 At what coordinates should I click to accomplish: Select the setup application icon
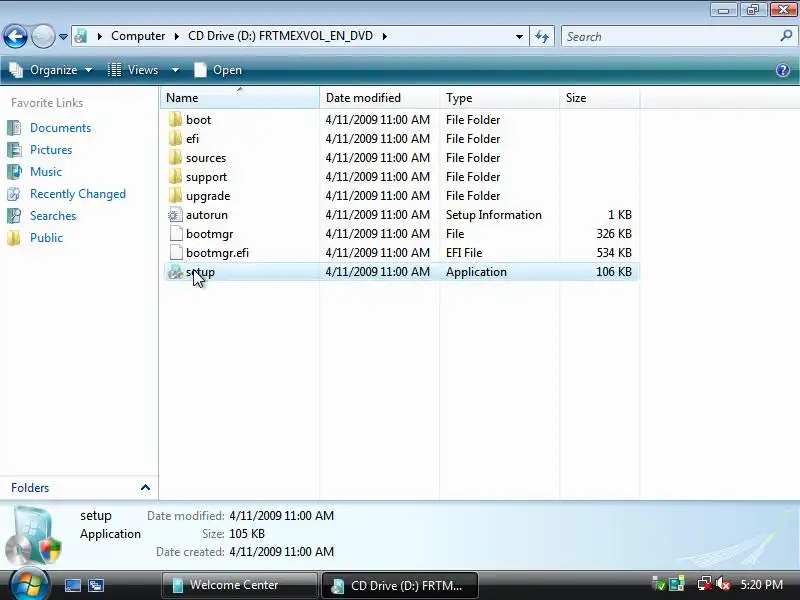click(x=175, y=271)
